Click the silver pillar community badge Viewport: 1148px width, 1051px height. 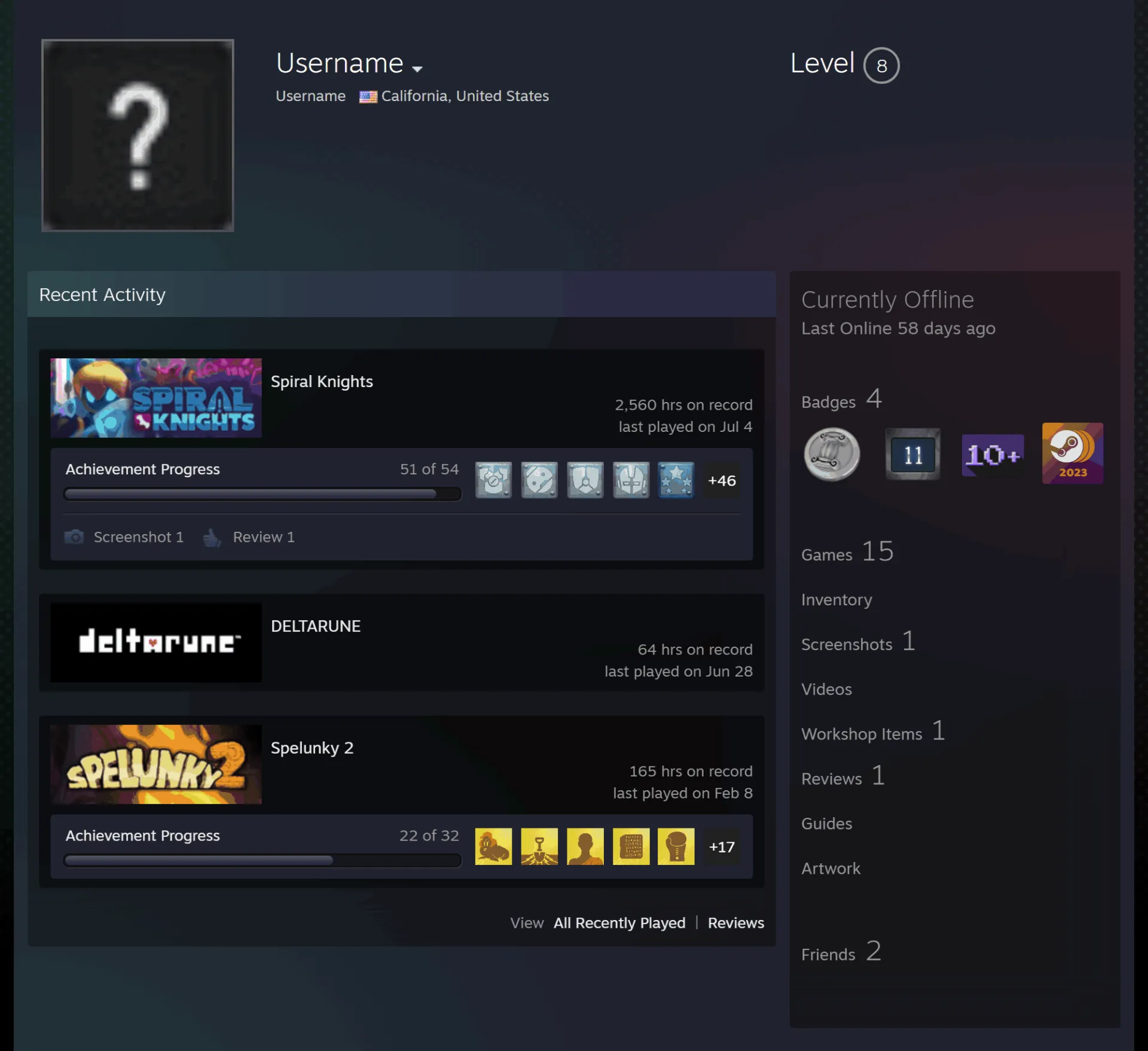coord(832,454)
